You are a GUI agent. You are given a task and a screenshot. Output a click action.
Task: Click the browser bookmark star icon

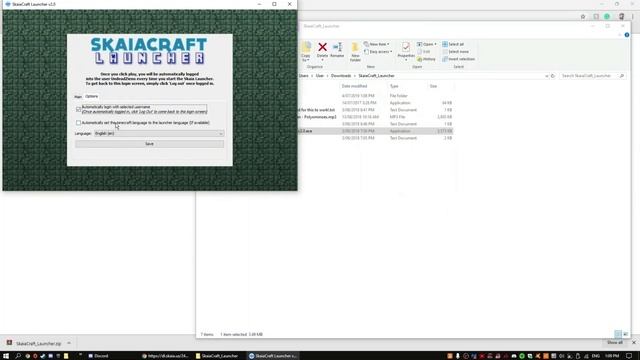click(583, 17)
